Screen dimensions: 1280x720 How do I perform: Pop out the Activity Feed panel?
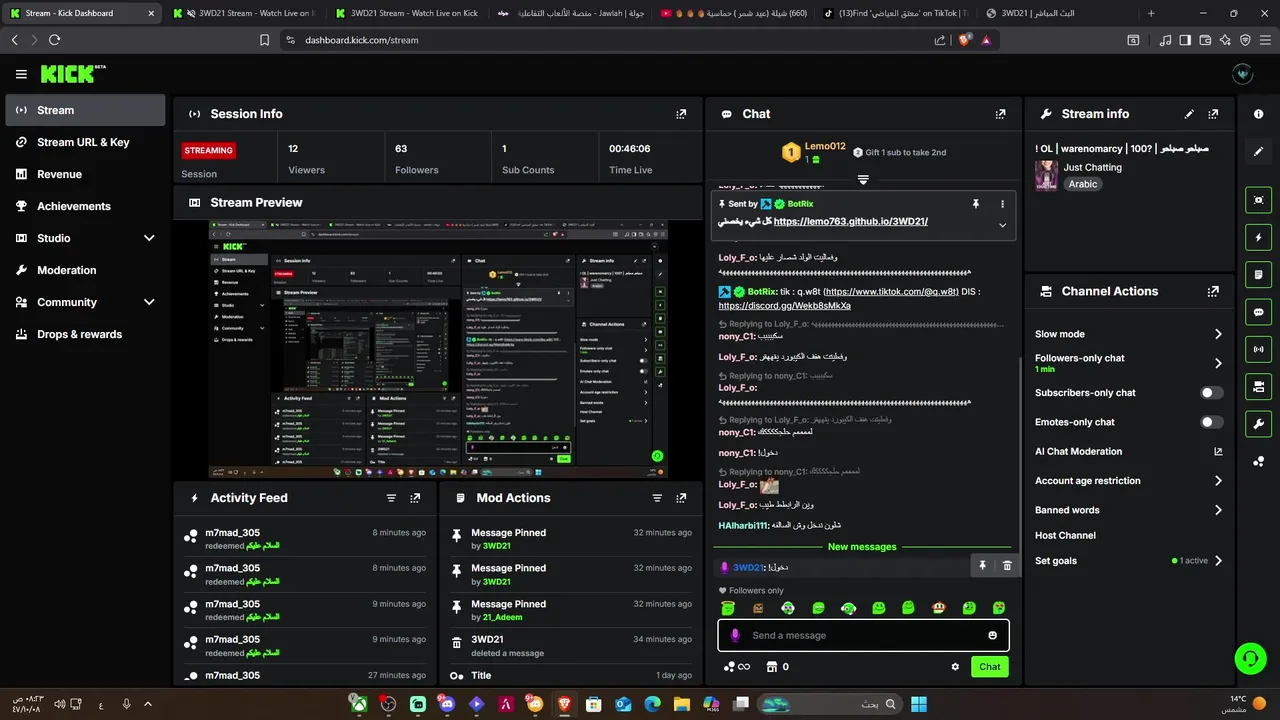coord(415,498)
